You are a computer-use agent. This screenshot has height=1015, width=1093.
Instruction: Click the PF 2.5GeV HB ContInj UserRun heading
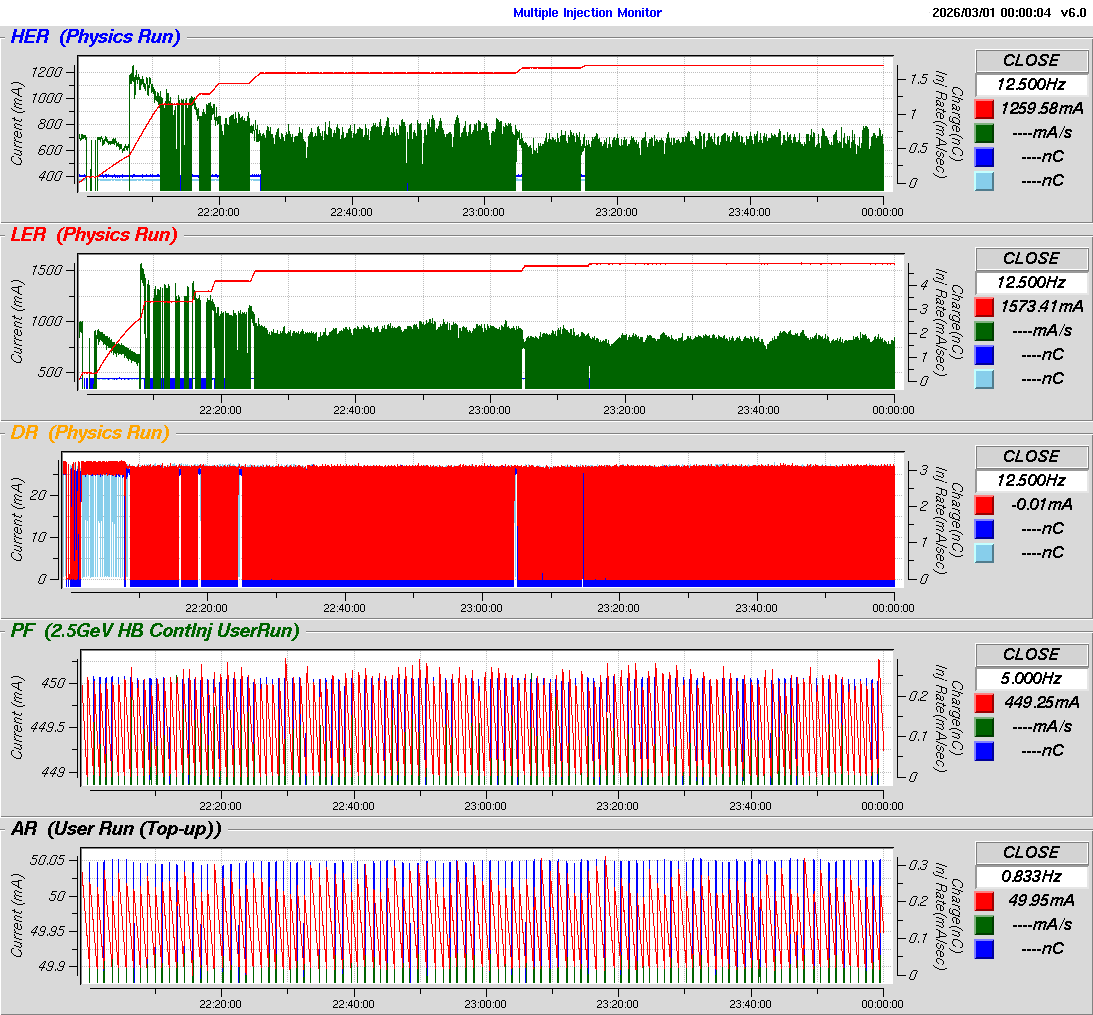pos(155,630)
